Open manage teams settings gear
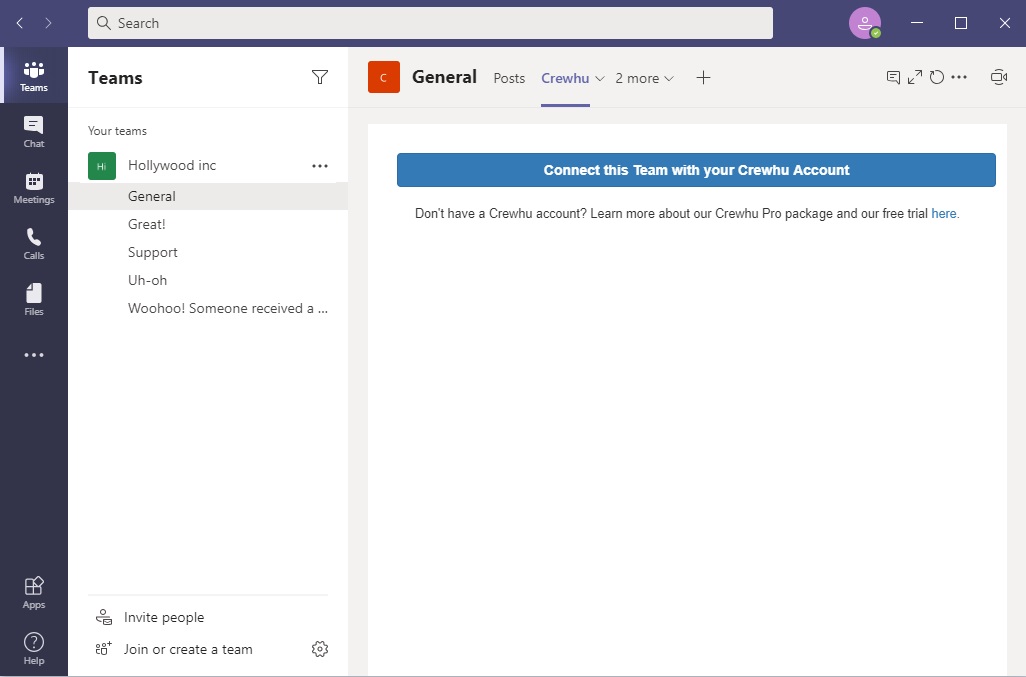Screen dimensions: 1026x677 319,649
